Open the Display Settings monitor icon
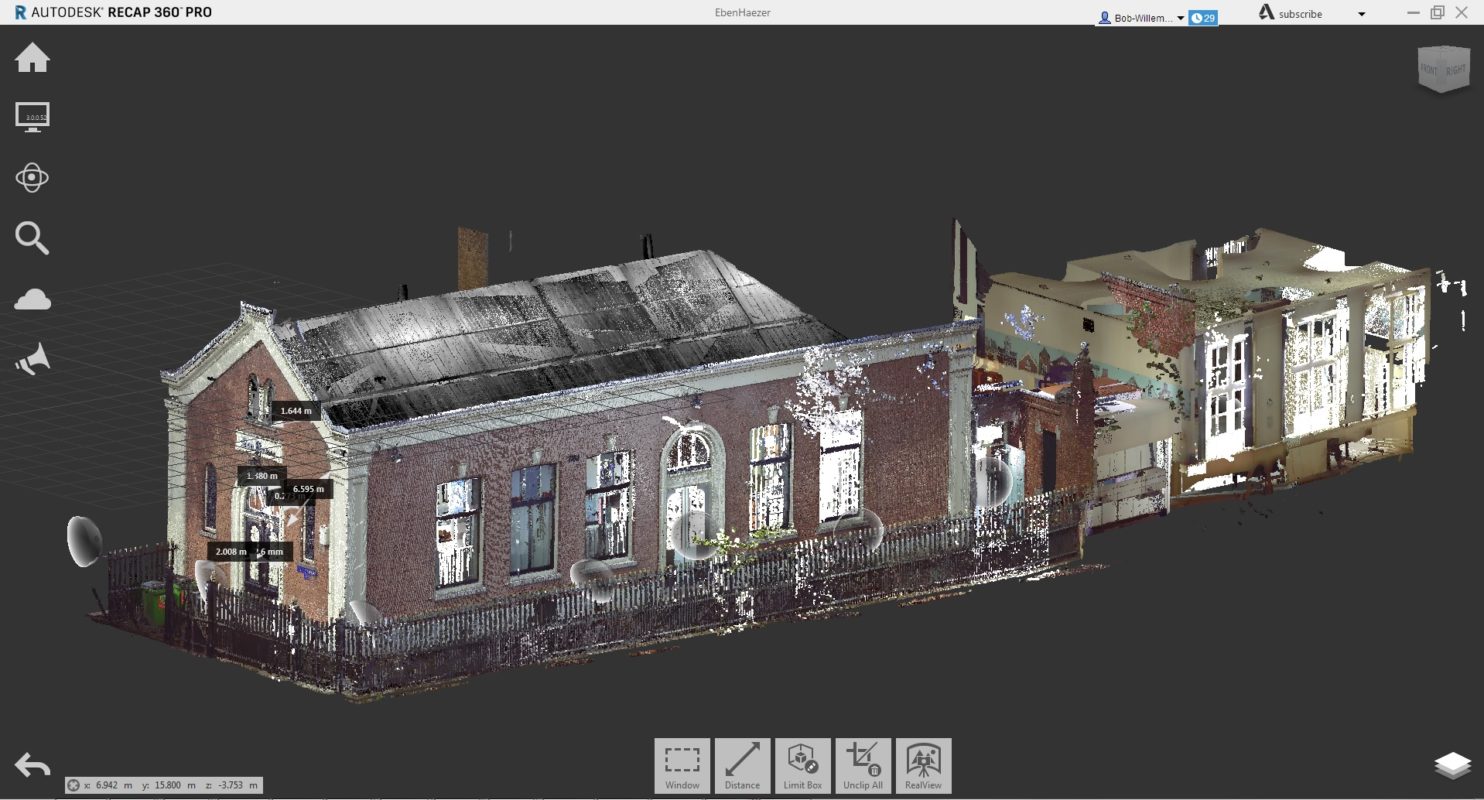1484x800 pixels. click(x=32, y=117)
